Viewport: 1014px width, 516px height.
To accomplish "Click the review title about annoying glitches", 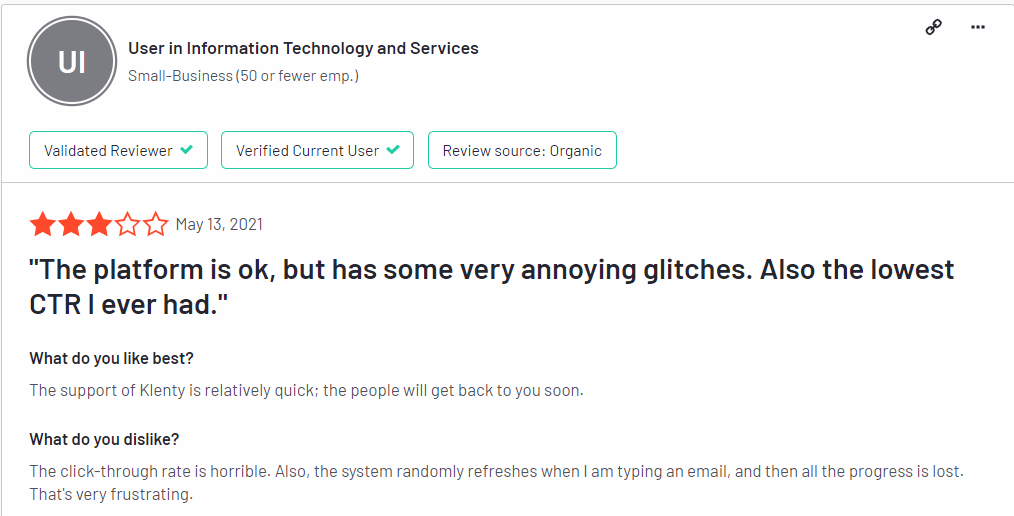I will (x=491, y=287).
